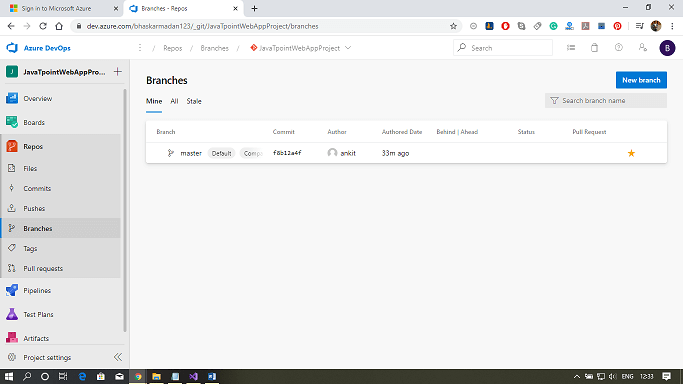Click the Search branch name field

(x=605, y=101)
